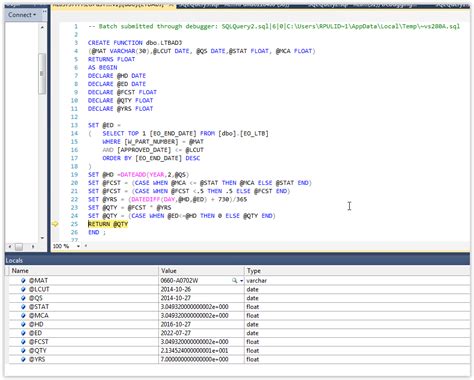Click the variable icon beside @HD

tap(23, 324)
